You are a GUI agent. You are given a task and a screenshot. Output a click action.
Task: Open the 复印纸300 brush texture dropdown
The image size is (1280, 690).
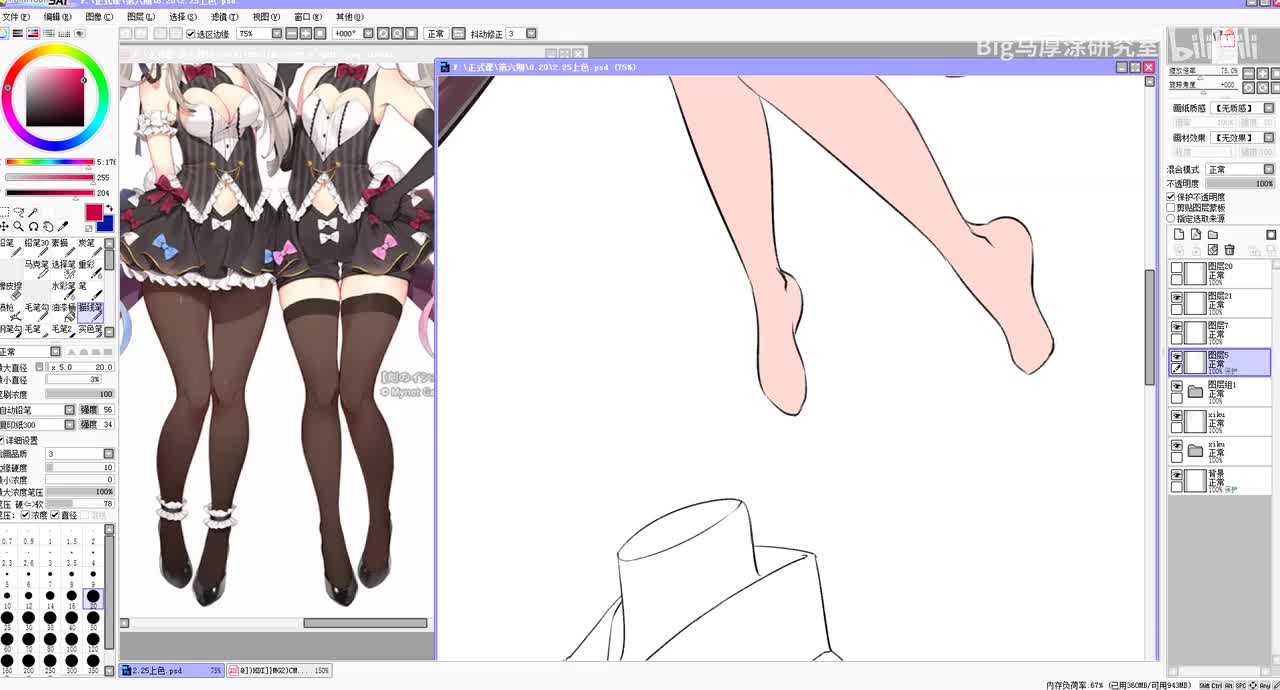(x=70, y=425)
